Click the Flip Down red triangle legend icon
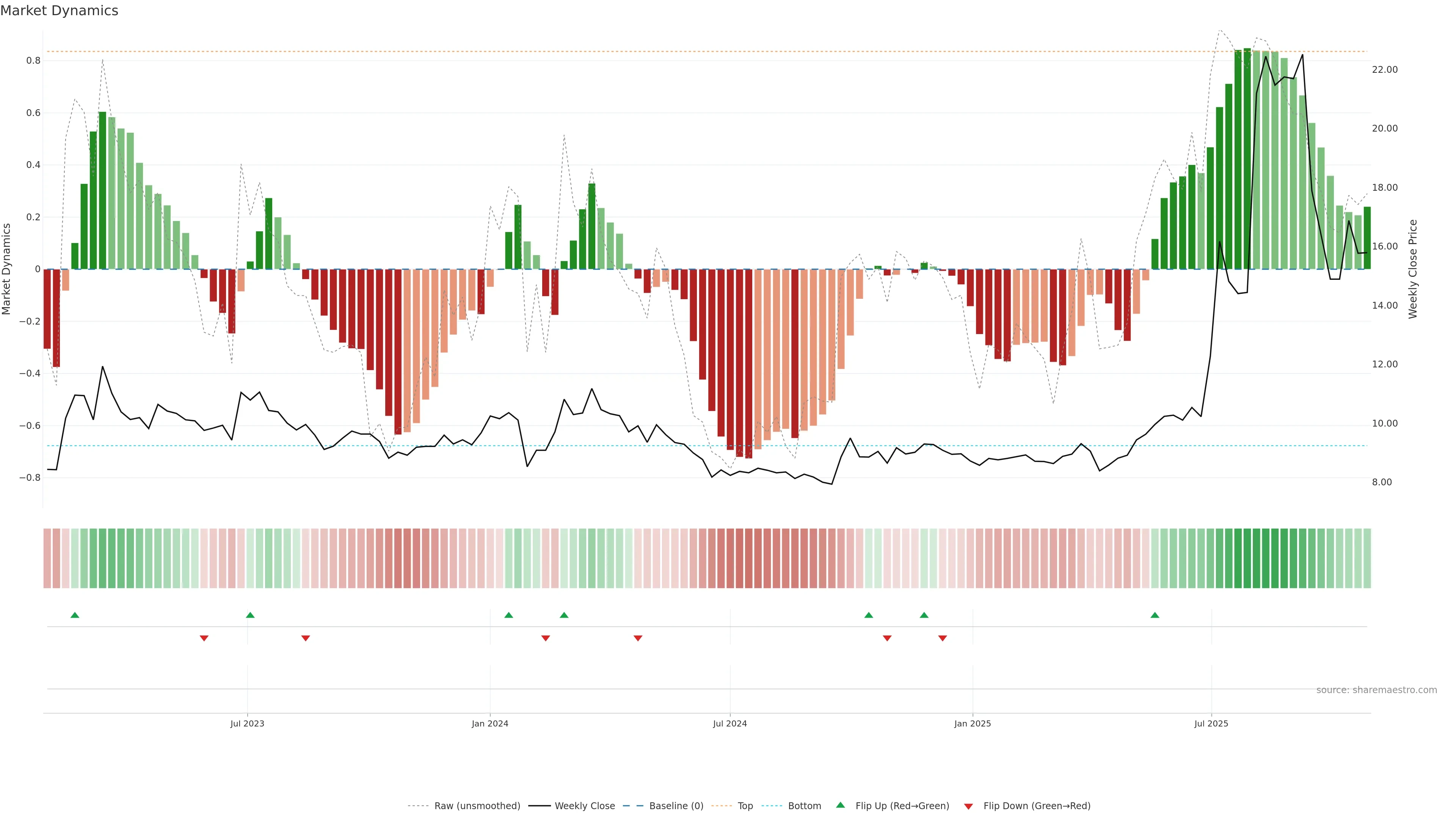This screenshot has height=819, width=1456. click(x=968, y=806)
